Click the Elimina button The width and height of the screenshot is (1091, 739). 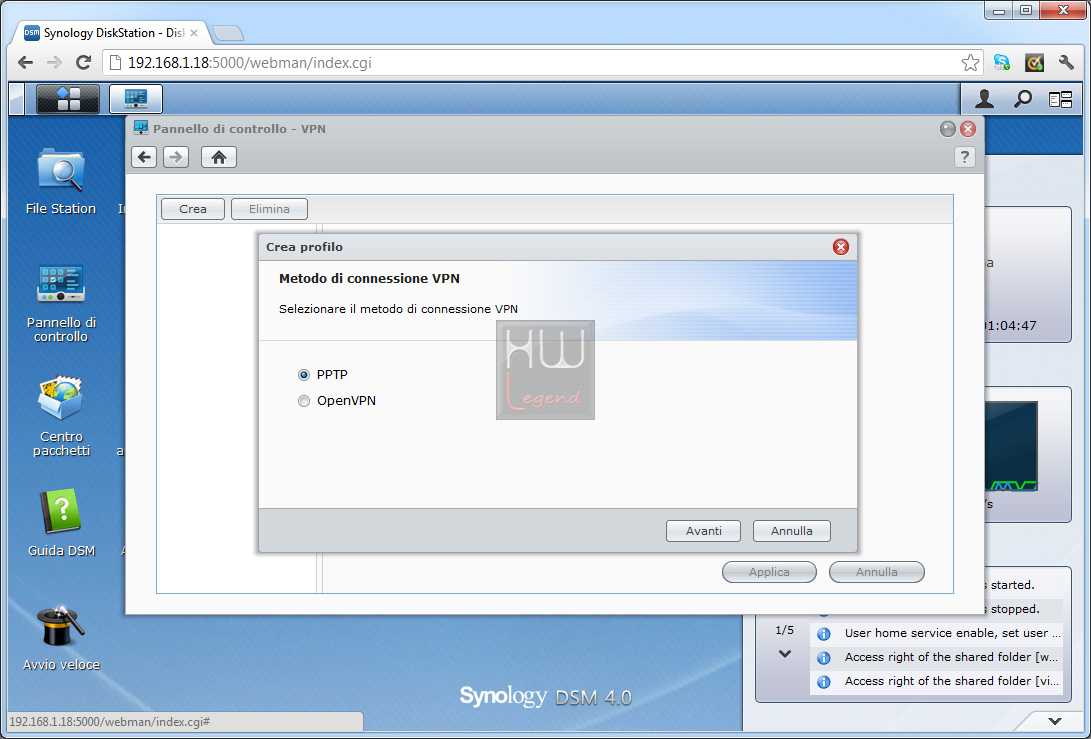tap(269, 209)
